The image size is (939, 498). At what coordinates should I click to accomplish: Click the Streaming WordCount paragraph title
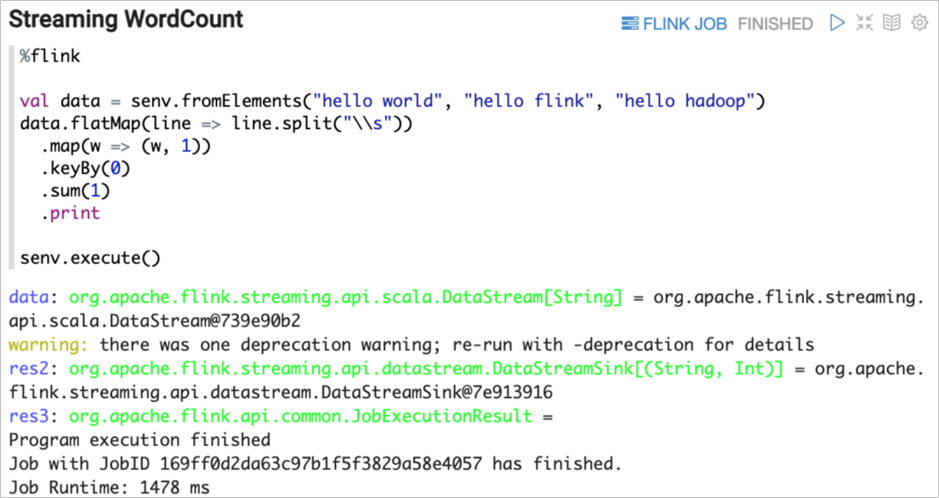pos(126,20)
